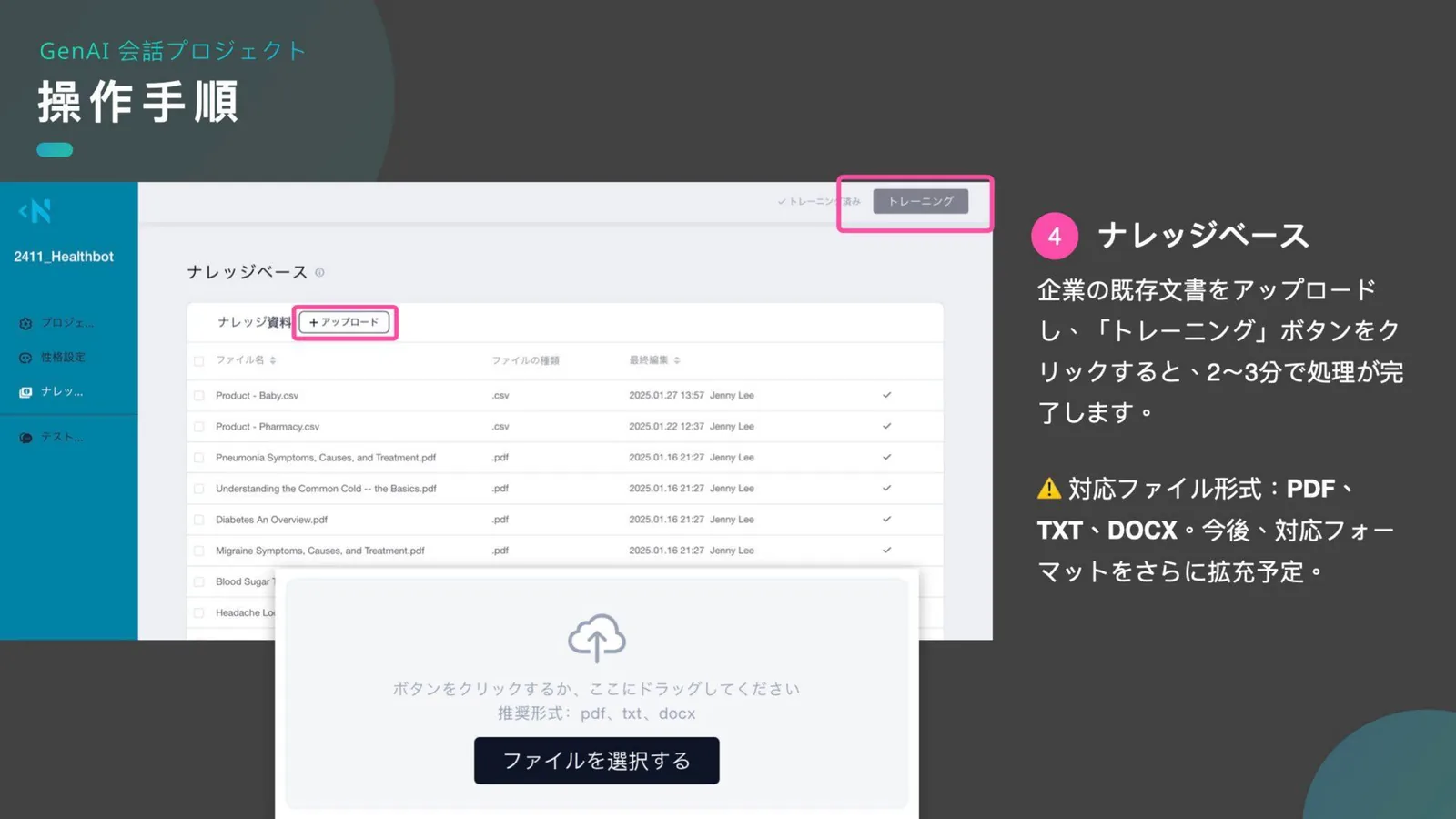Click the project gear icon in sidebar

click(25, 323)
